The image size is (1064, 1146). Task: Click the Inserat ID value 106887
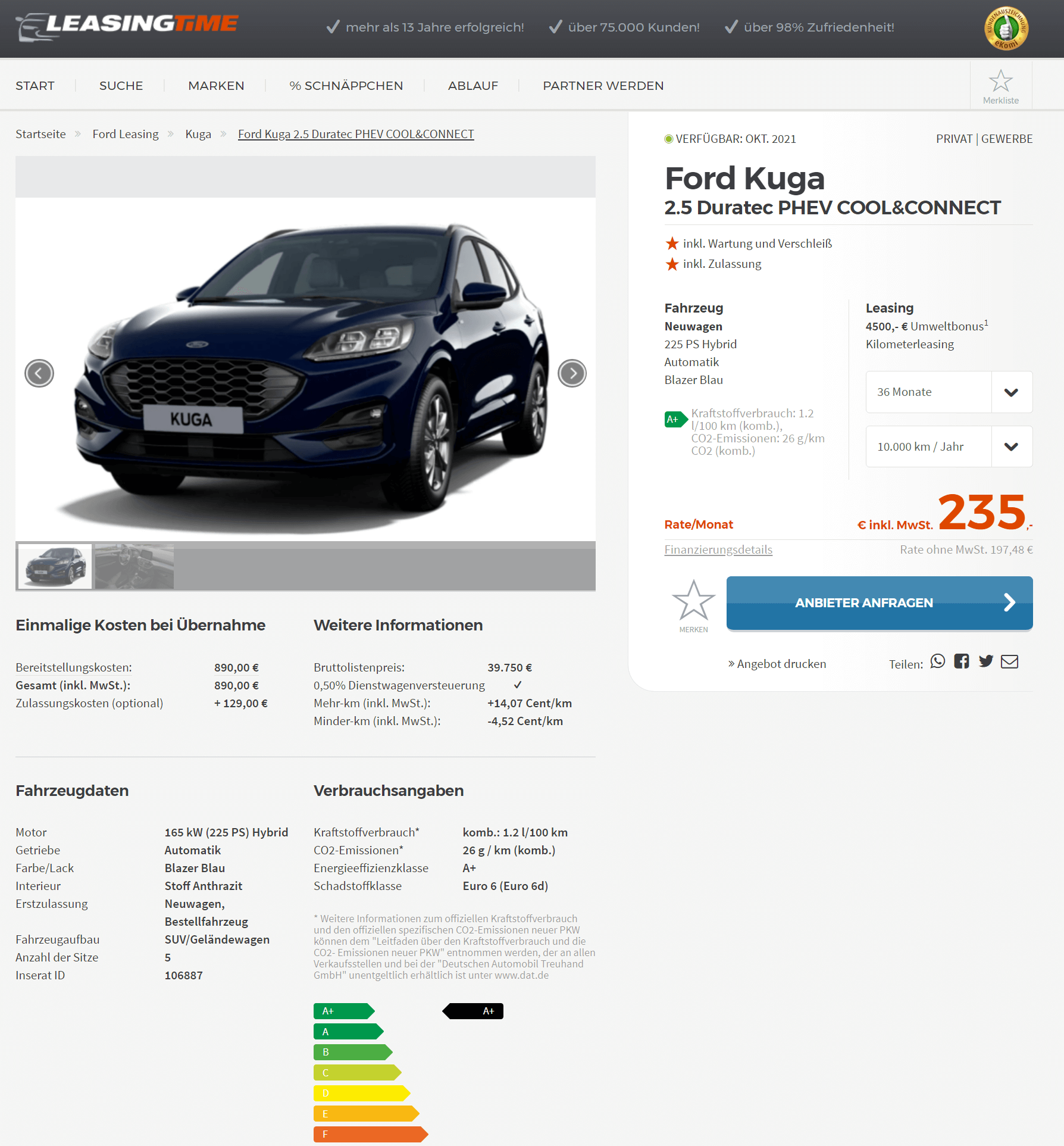184,975
